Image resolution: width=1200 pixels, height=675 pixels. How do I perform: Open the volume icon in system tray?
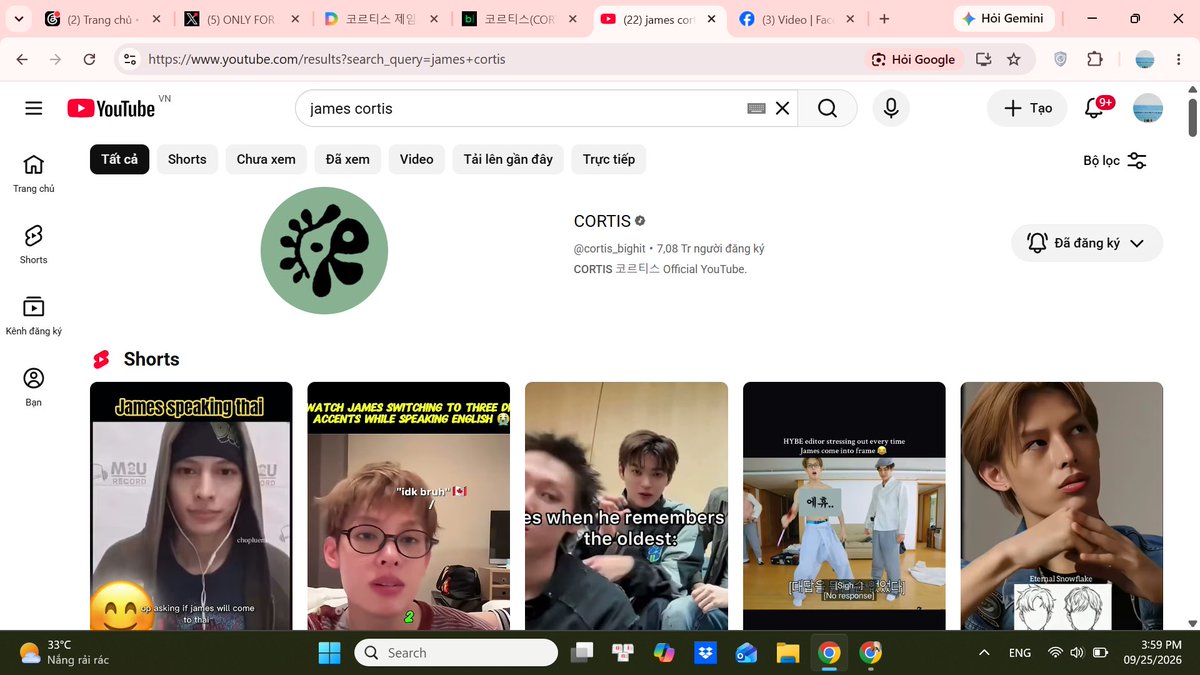(1077, 653)
